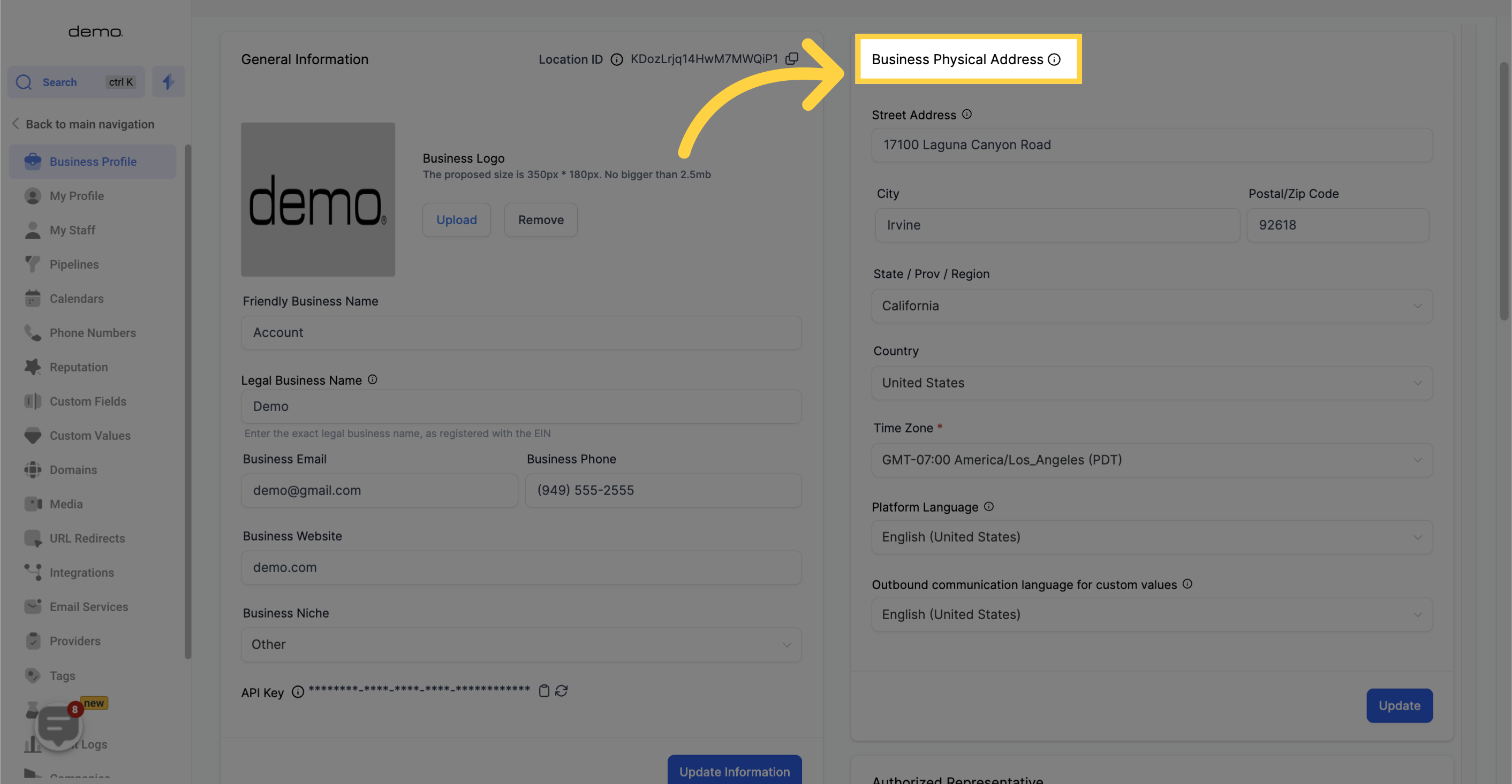Click the Update Information button
The width and height of the screenshot is (1512, 784).
click(x=735, y=771)
